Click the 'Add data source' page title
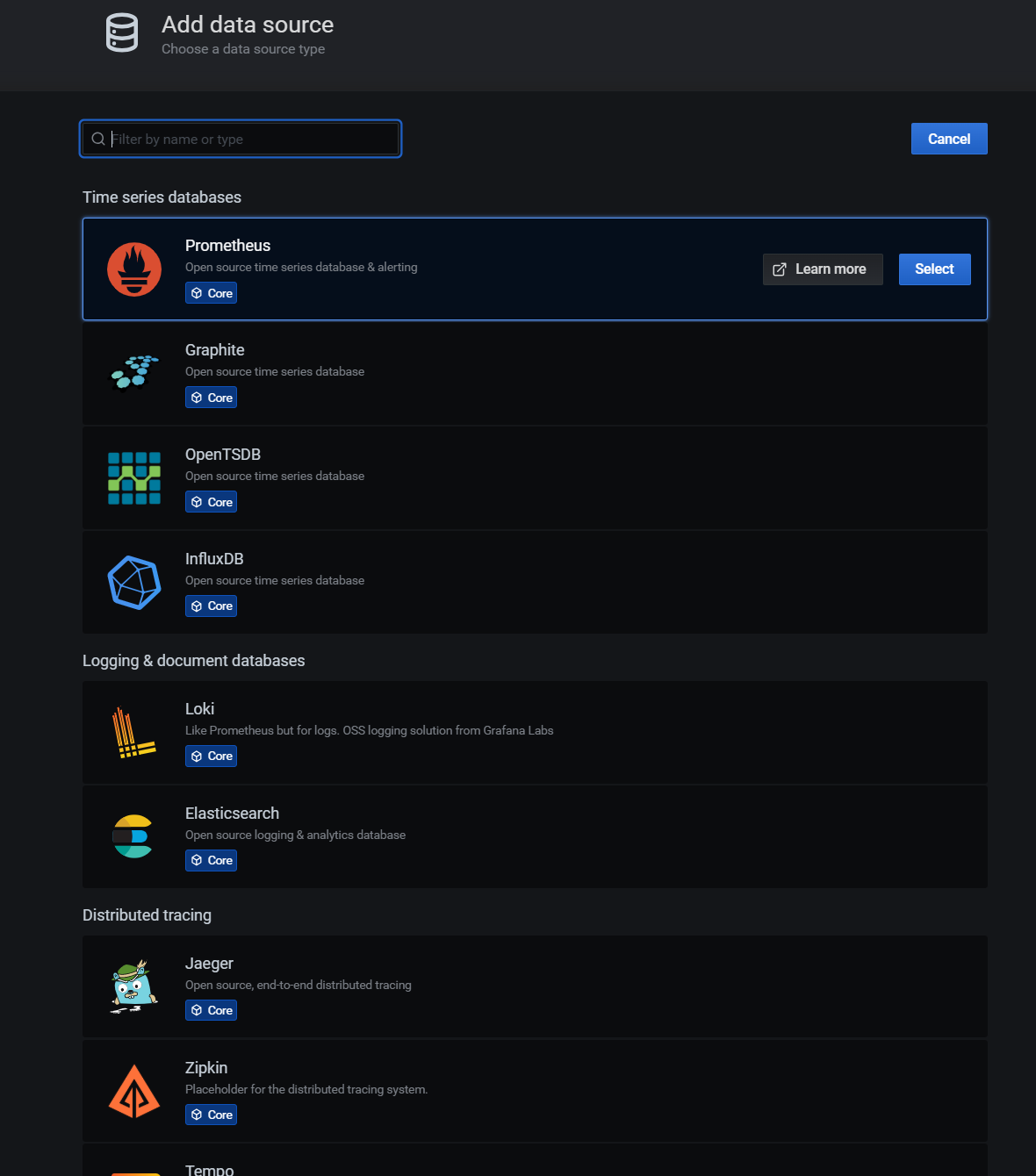This screenshot has height=1176, width=1036. [x=248, y=25]
